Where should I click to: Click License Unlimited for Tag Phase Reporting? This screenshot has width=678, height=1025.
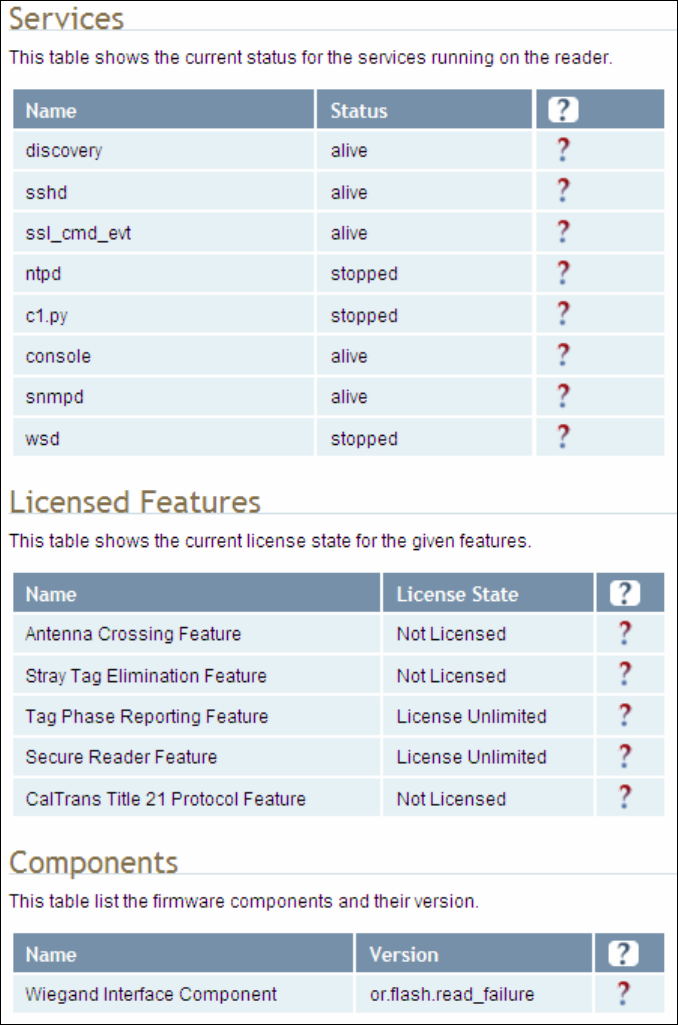point(471,716)
